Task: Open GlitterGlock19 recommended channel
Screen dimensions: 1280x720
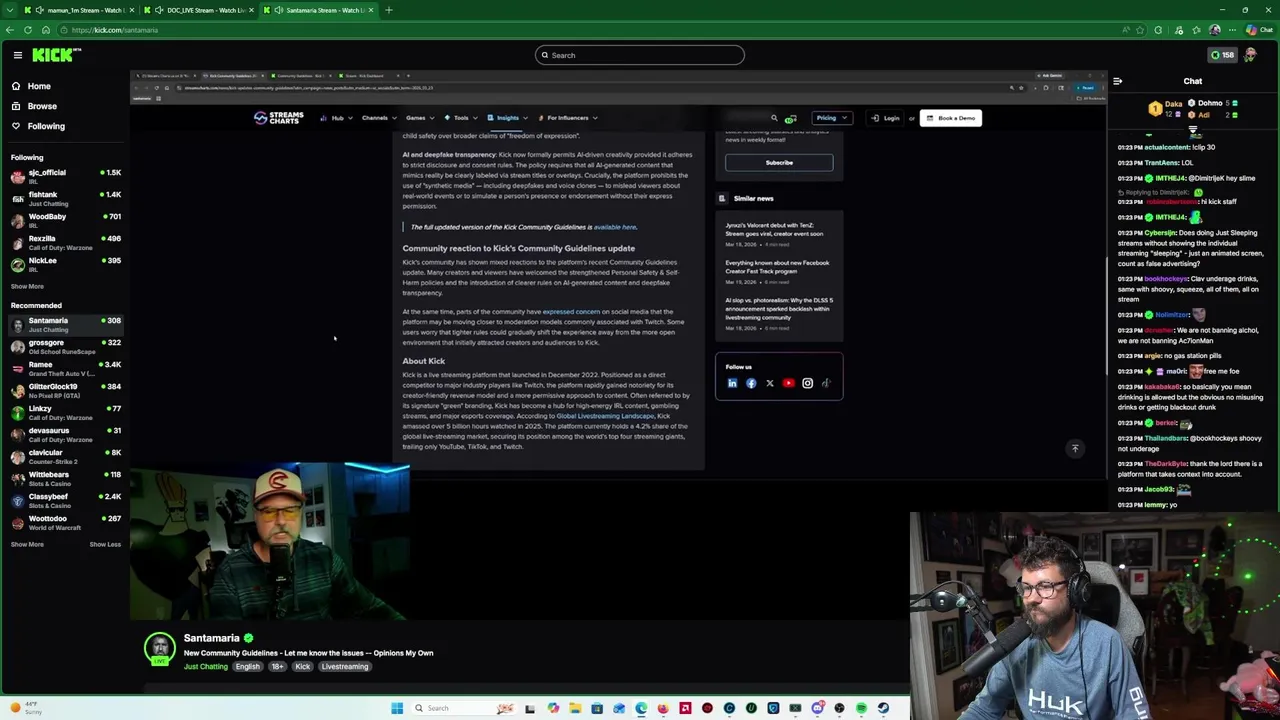Action: tap(65, 390)
